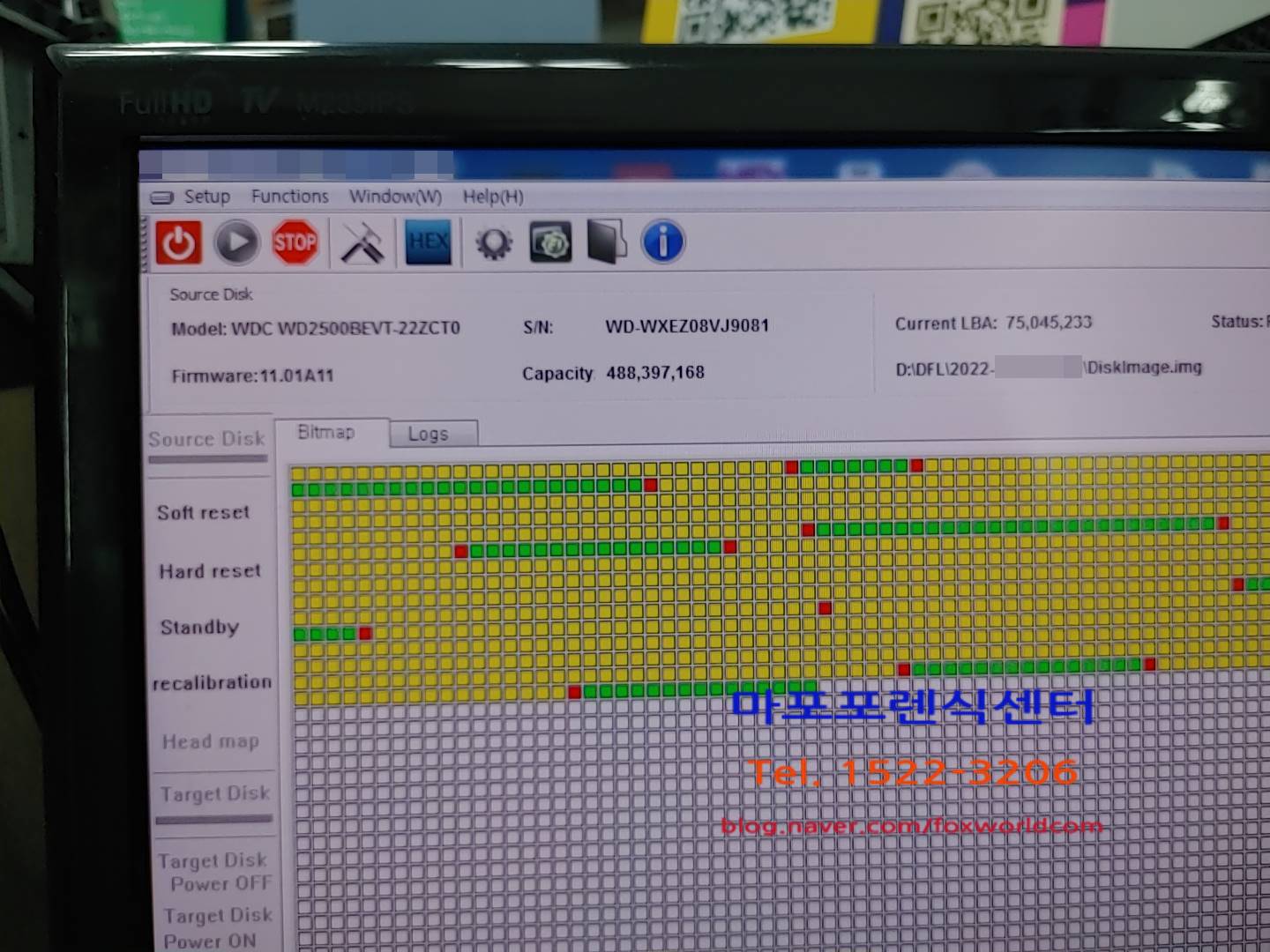This screenshot has height=952, width=1270.
Task: Open the hammer and wrench tools icon
Action: (362, 242)
